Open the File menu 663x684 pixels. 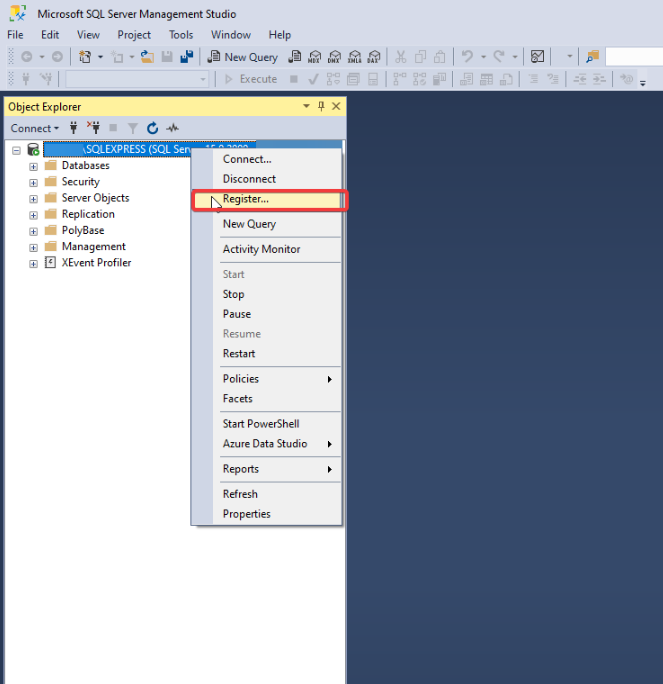click(x=15, y=35)
